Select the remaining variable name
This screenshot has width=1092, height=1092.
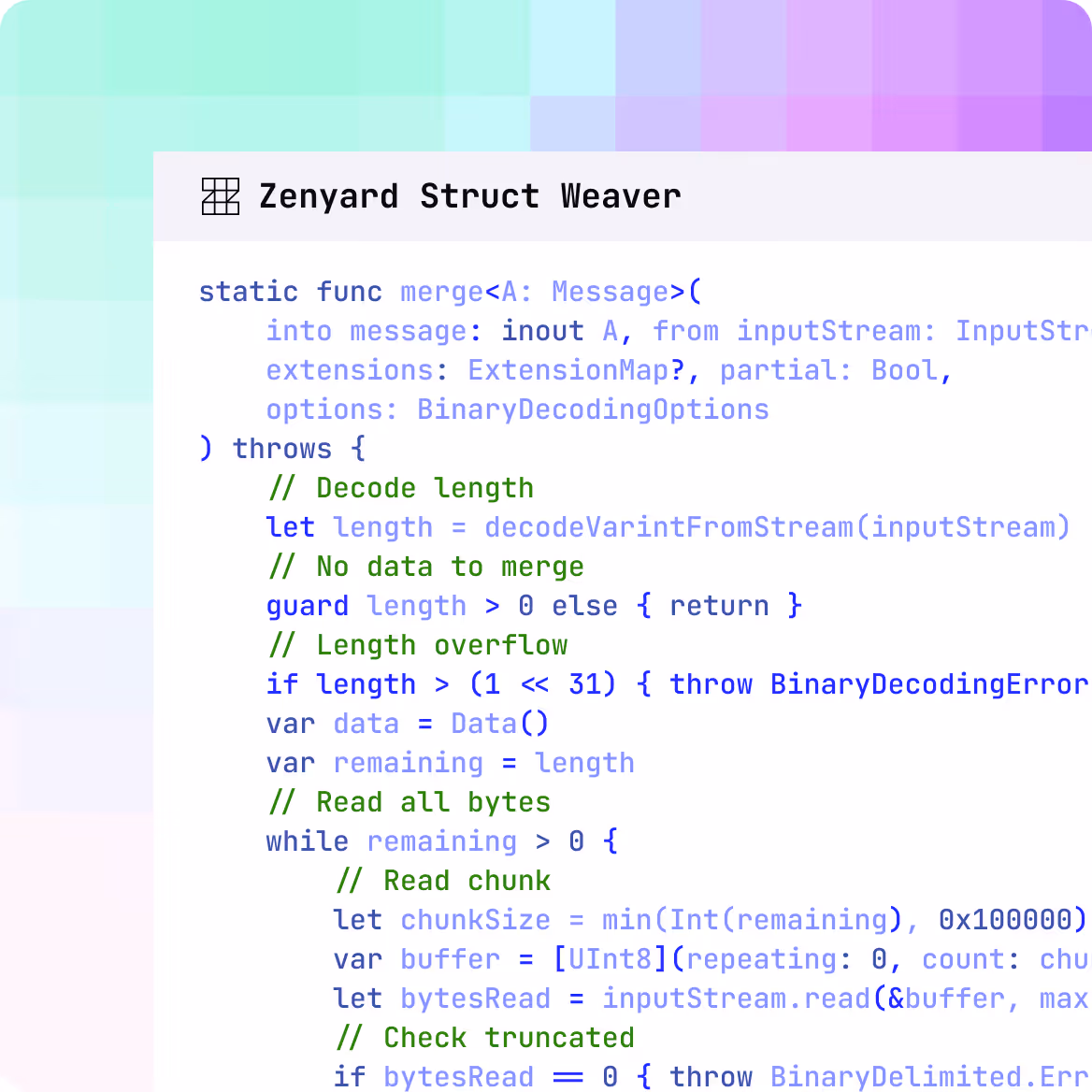[x=408, y=763]
